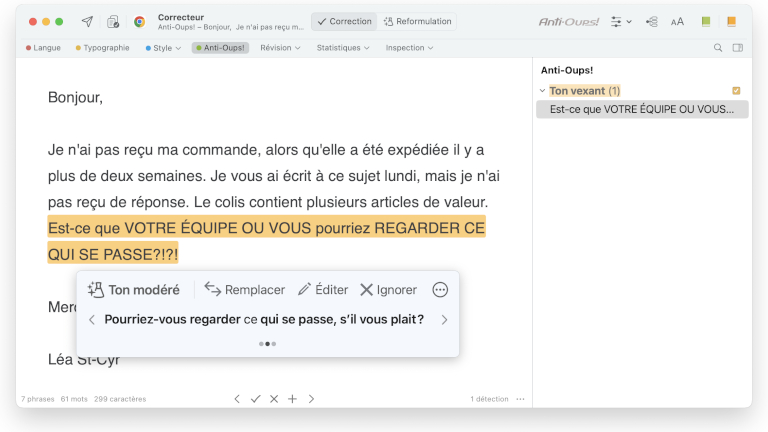Click Éditer in the popup
Viewport: 768px width, 432px height.
[x=323, y=290]
